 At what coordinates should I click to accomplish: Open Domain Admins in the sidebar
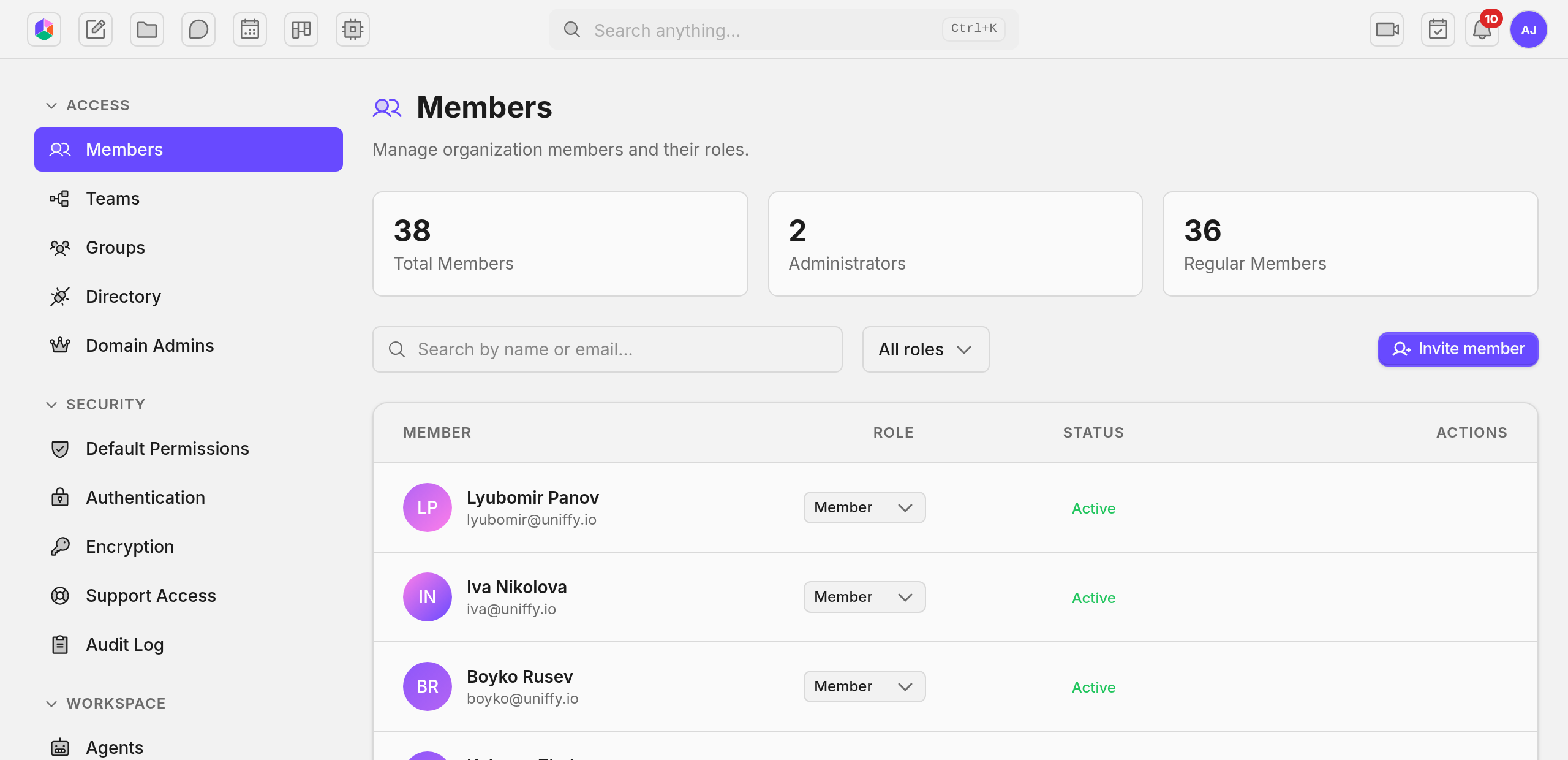pos(189,346)
